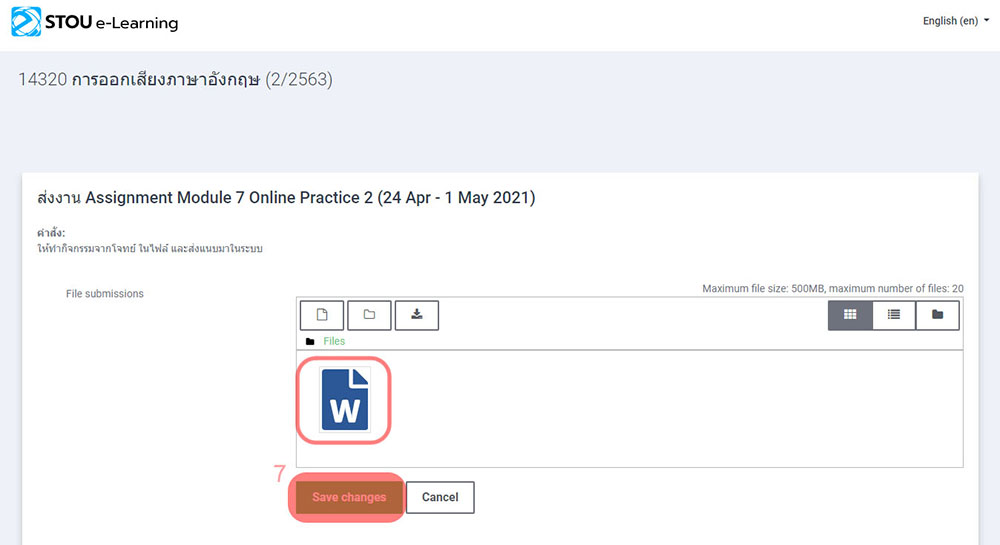Click the STOU e-Learning logo icon
This screenshot has width=1000, height=545.
[26, 21]
